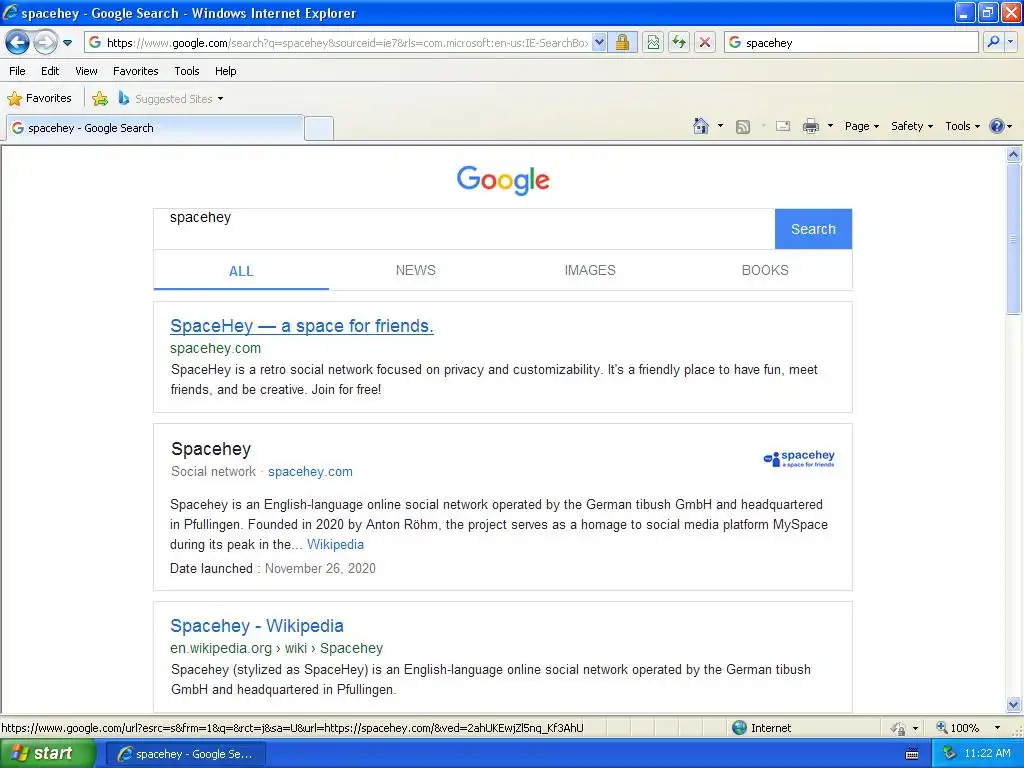Switch to the IMAGES results tab
Image resolution: width=1024 pixels, height=768 pixels.
pyautogui.click(x=590, y=270)
